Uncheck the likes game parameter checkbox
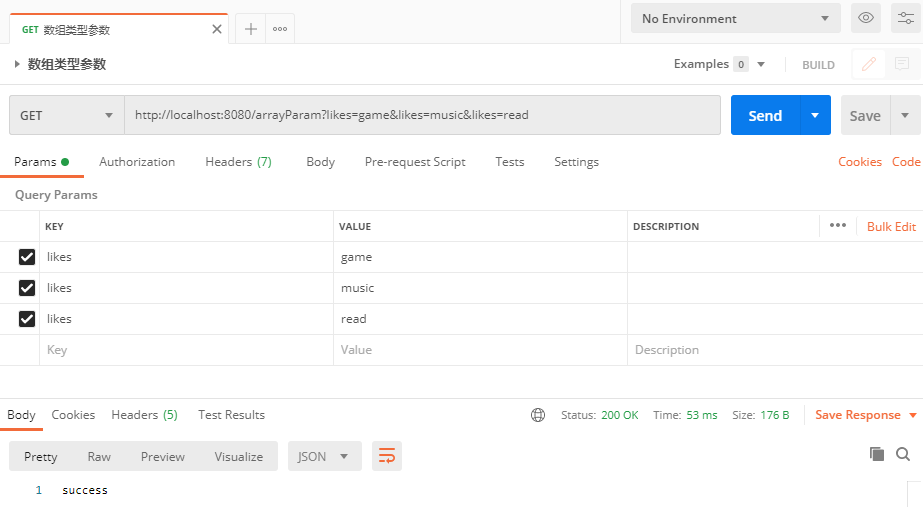 pos(27,257)
